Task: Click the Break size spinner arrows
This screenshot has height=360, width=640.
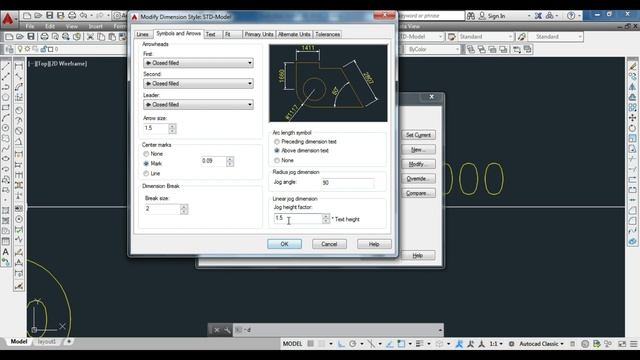Action: pos(184,209)
